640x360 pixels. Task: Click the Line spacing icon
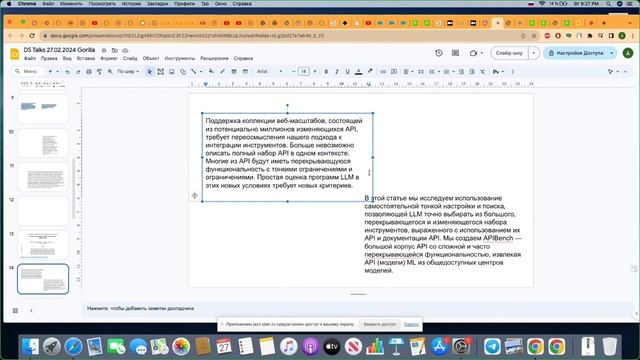coord(421,71)
